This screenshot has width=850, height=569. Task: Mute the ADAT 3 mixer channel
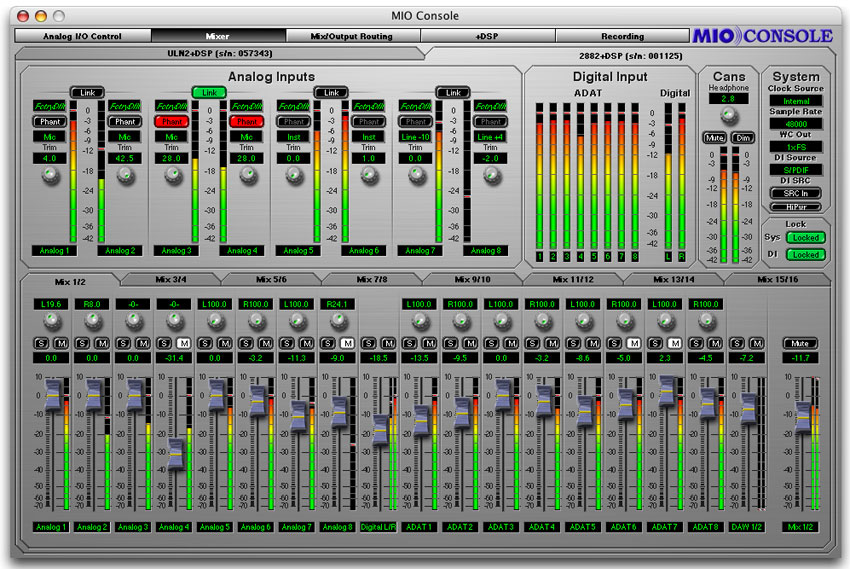[511, 343]
